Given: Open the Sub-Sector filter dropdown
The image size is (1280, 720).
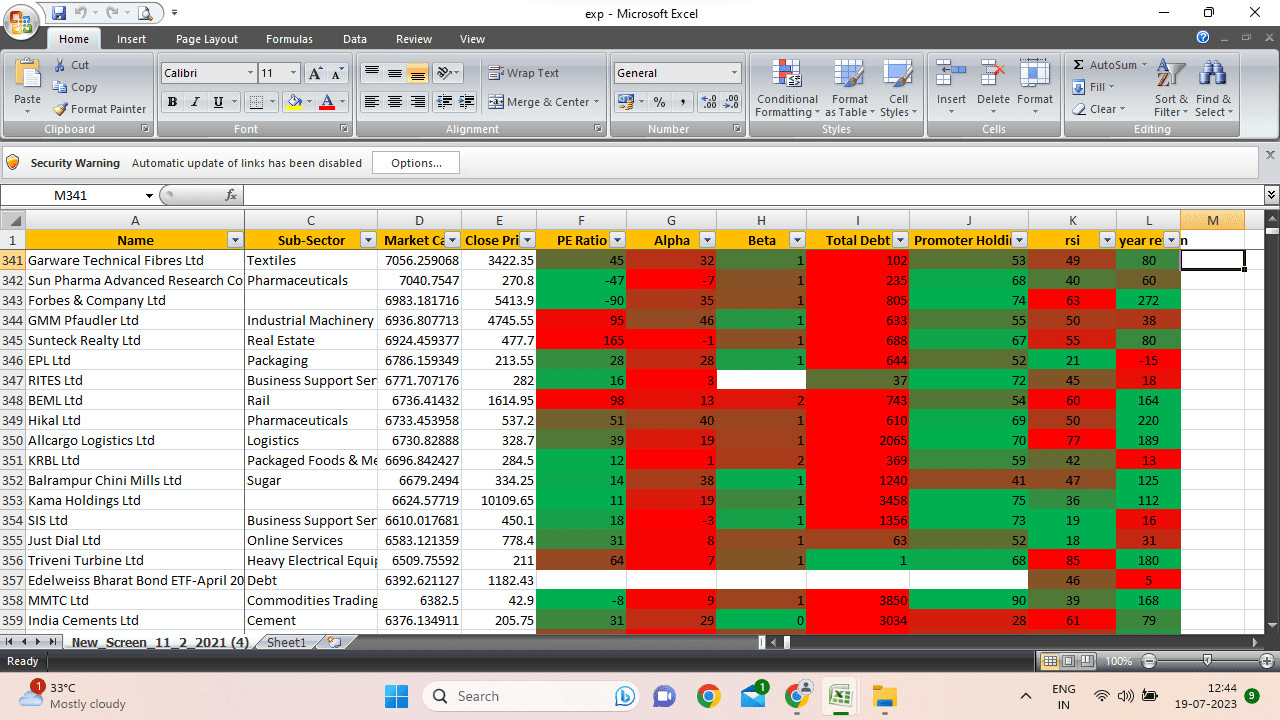Looking at the screenshot, I should click(x=368, y=240).
